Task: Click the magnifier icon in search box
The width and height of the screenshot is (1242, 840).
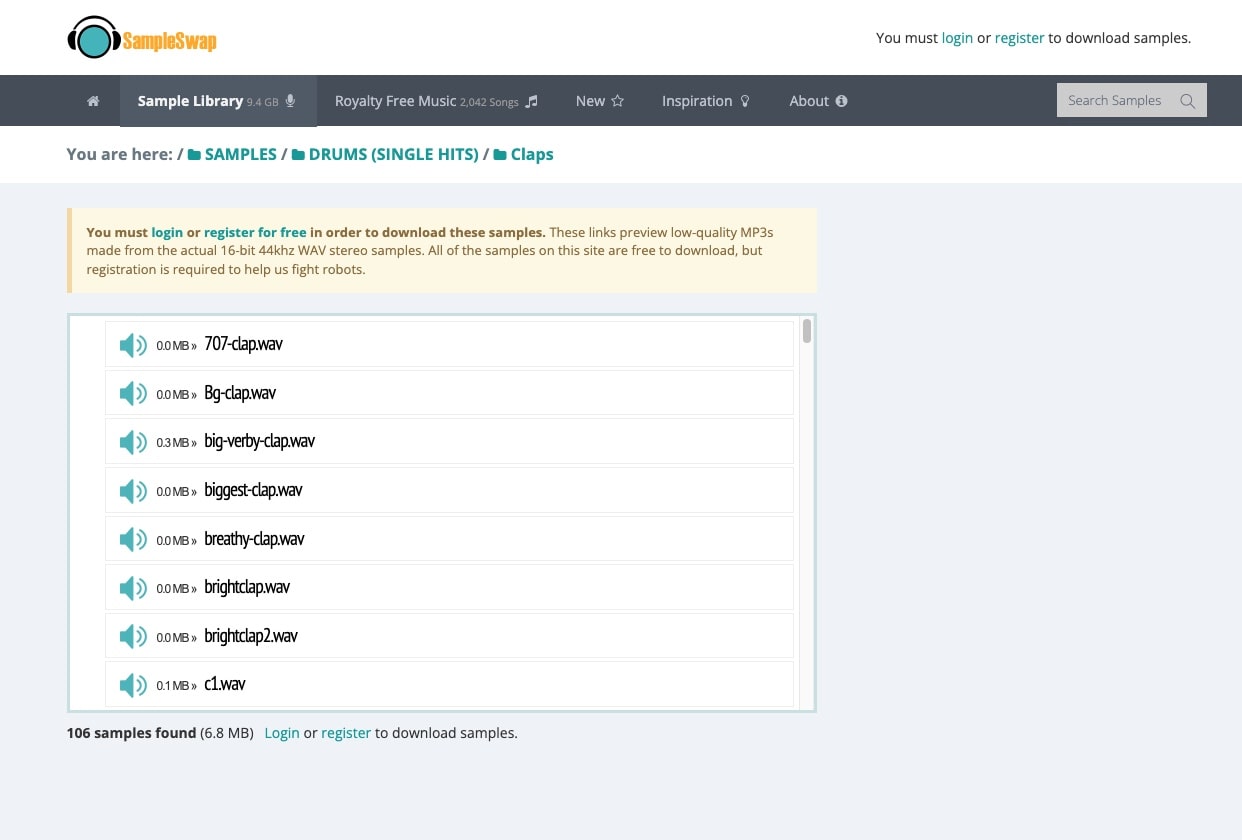Action: pyautogui.click(x=1187, y=101)
